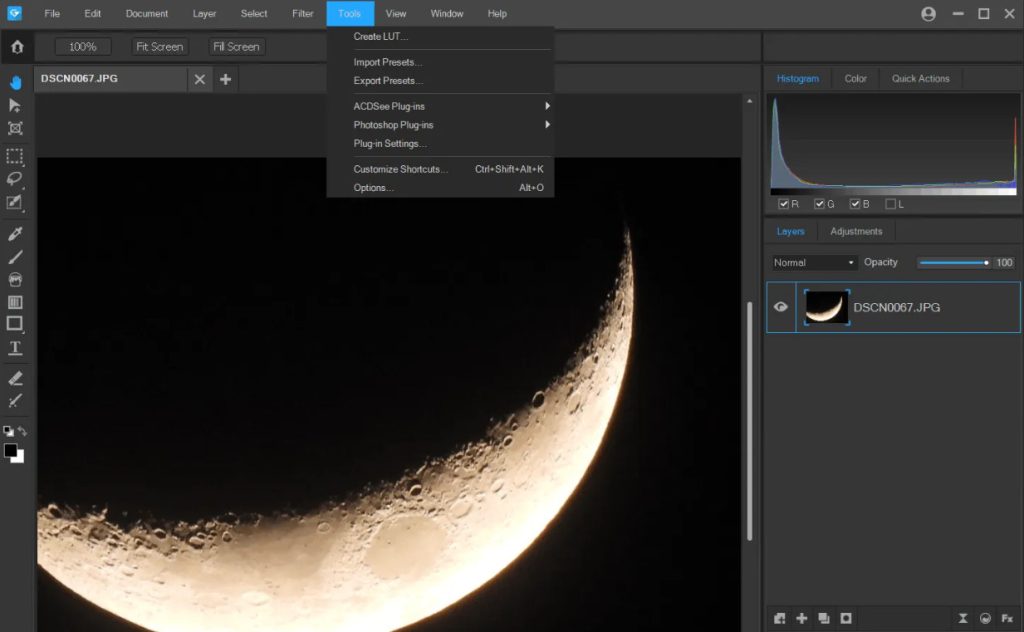1024x632 pixels.
Task: Select the Rectangle shape tool
Action: click(x=14, y=324)
